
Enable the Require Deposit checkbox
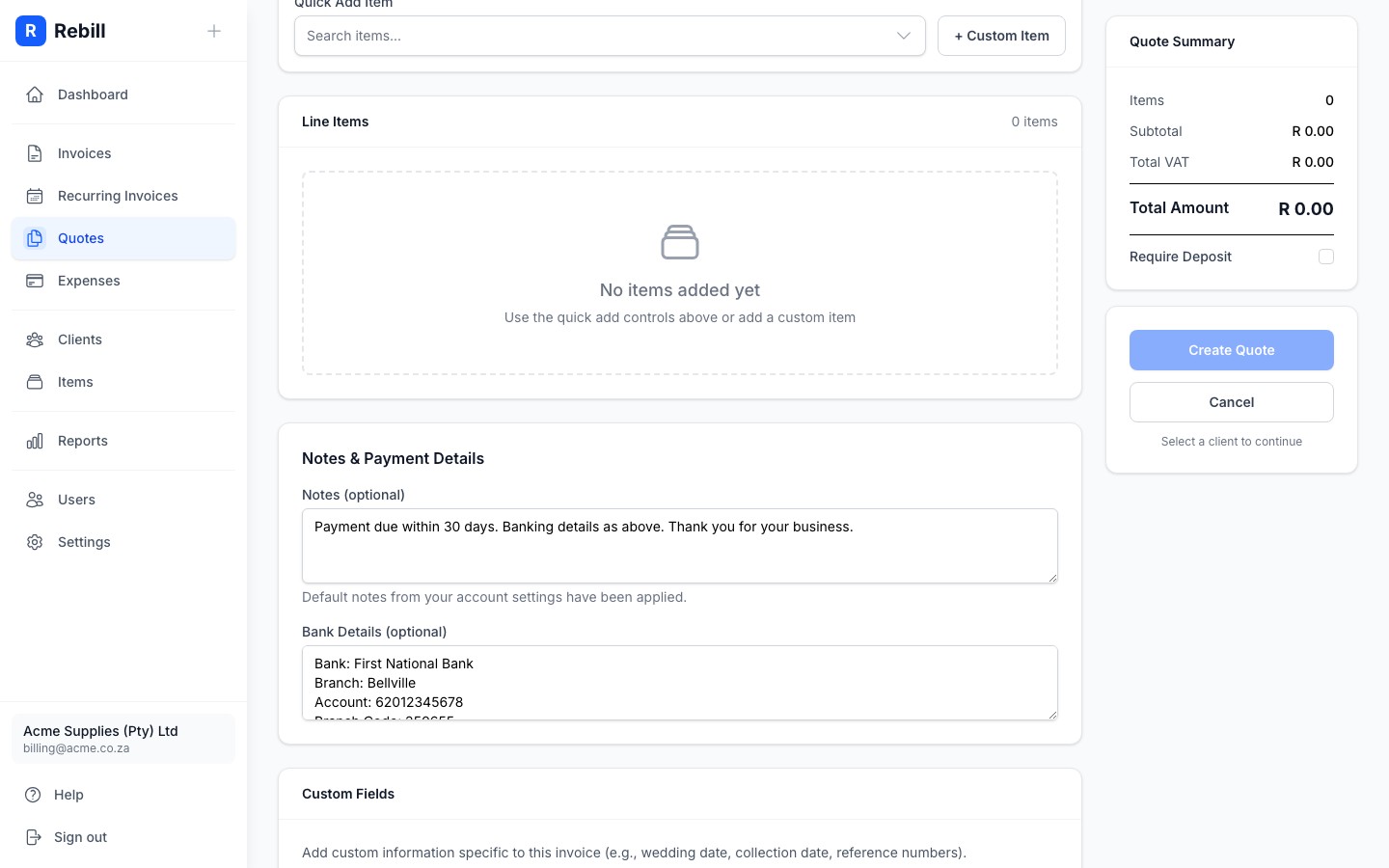[x=1326, y=257]
